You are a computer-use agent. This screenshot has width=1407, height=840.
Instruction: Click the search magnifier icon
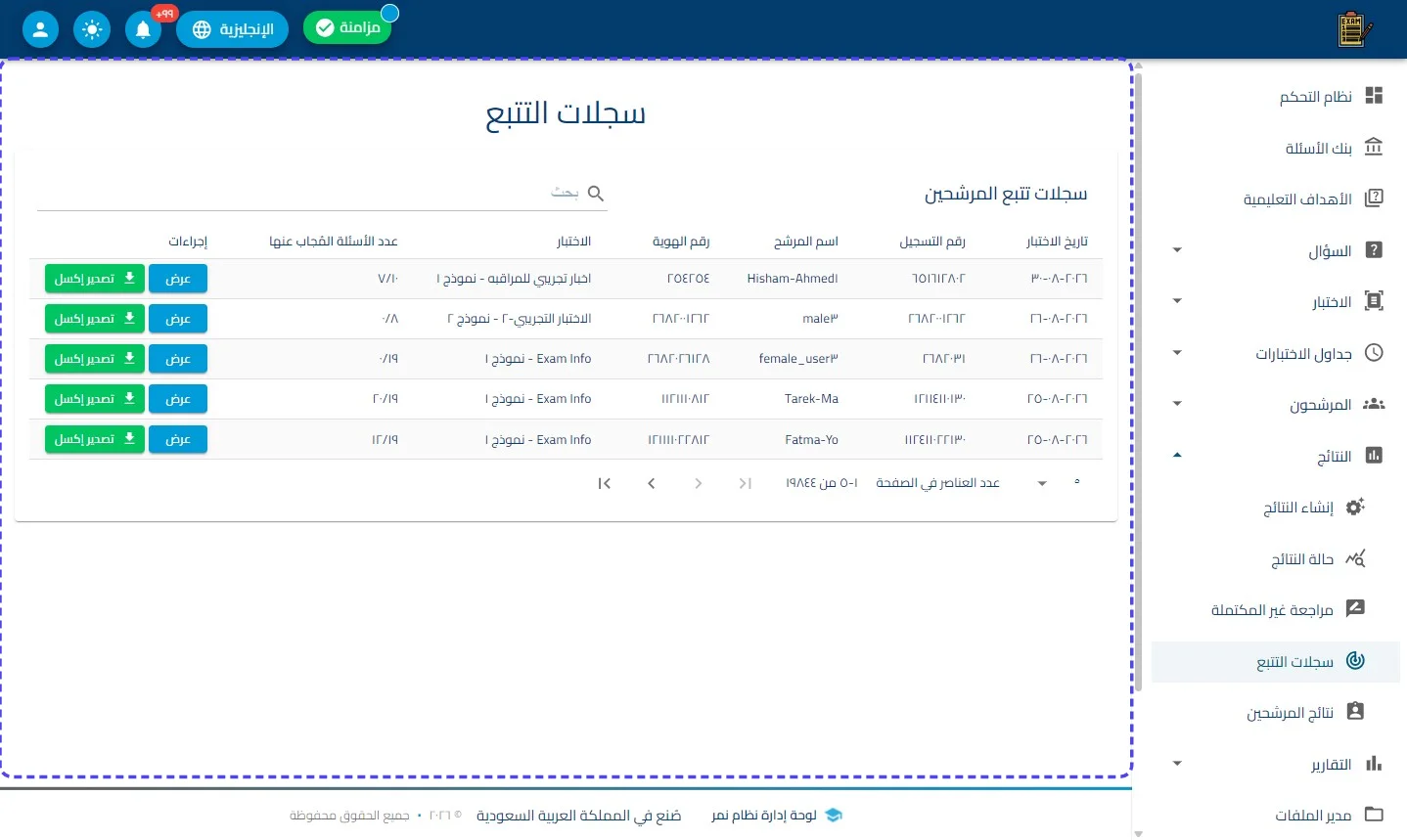596,194
